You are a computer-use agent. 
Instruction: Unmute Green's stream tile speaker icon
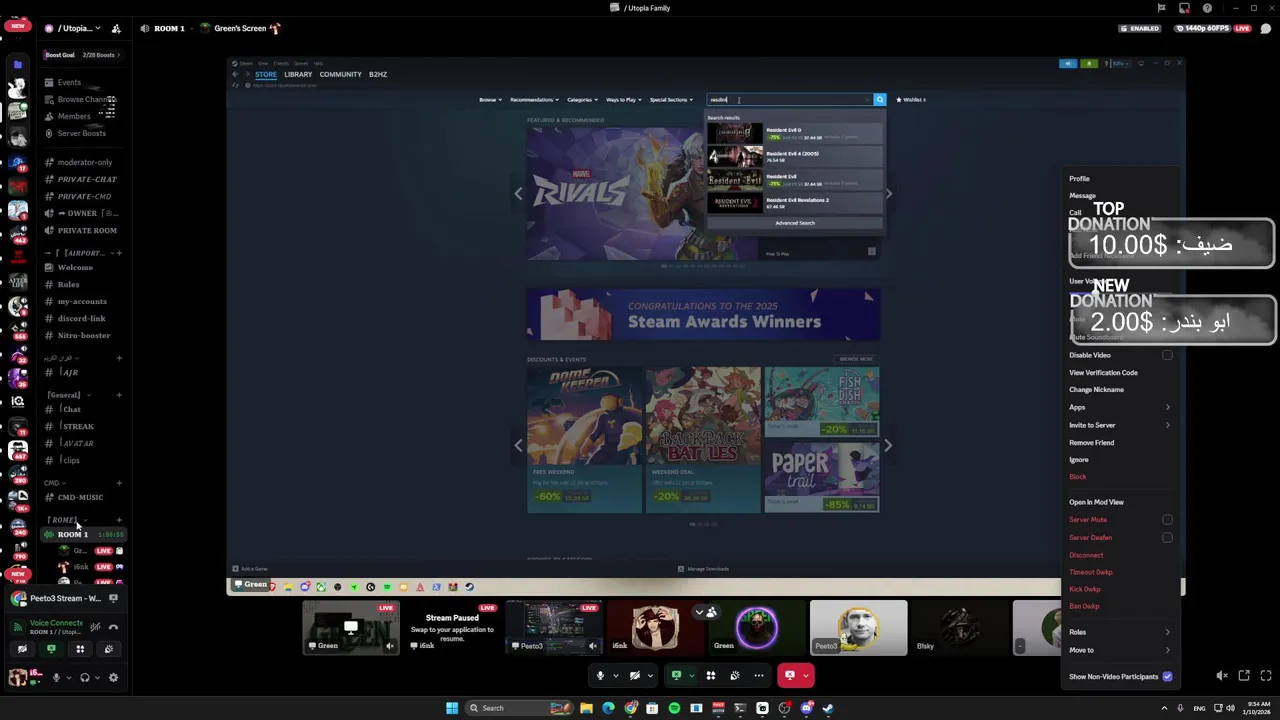point(391,645)
